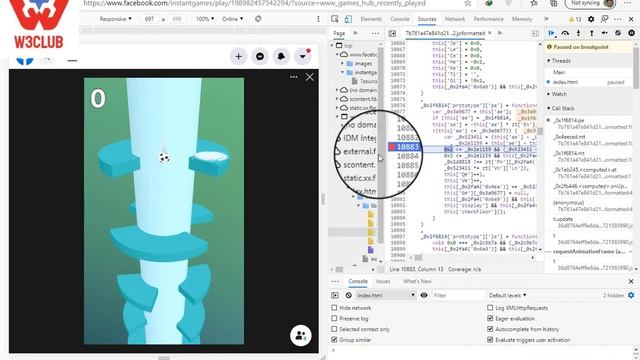640x360 pixels.
Task: Close the instant game overlay
Action: pyautogui.click(x=310, y=77)
